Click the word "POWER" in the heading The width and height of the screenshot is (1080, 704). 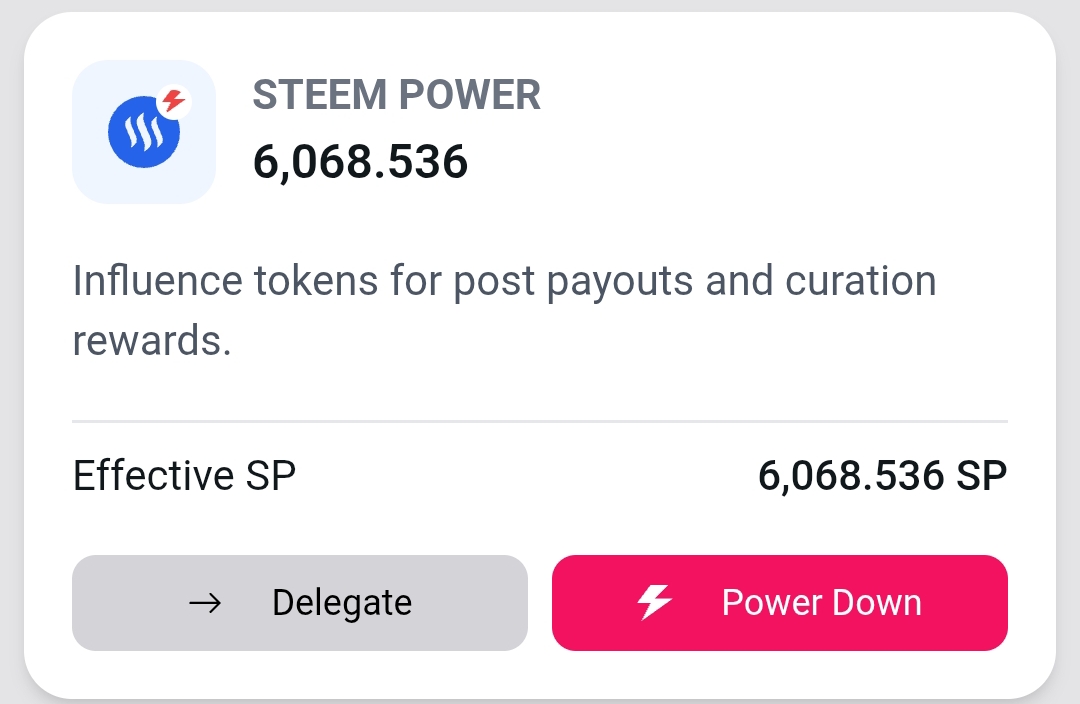point(470,95)
